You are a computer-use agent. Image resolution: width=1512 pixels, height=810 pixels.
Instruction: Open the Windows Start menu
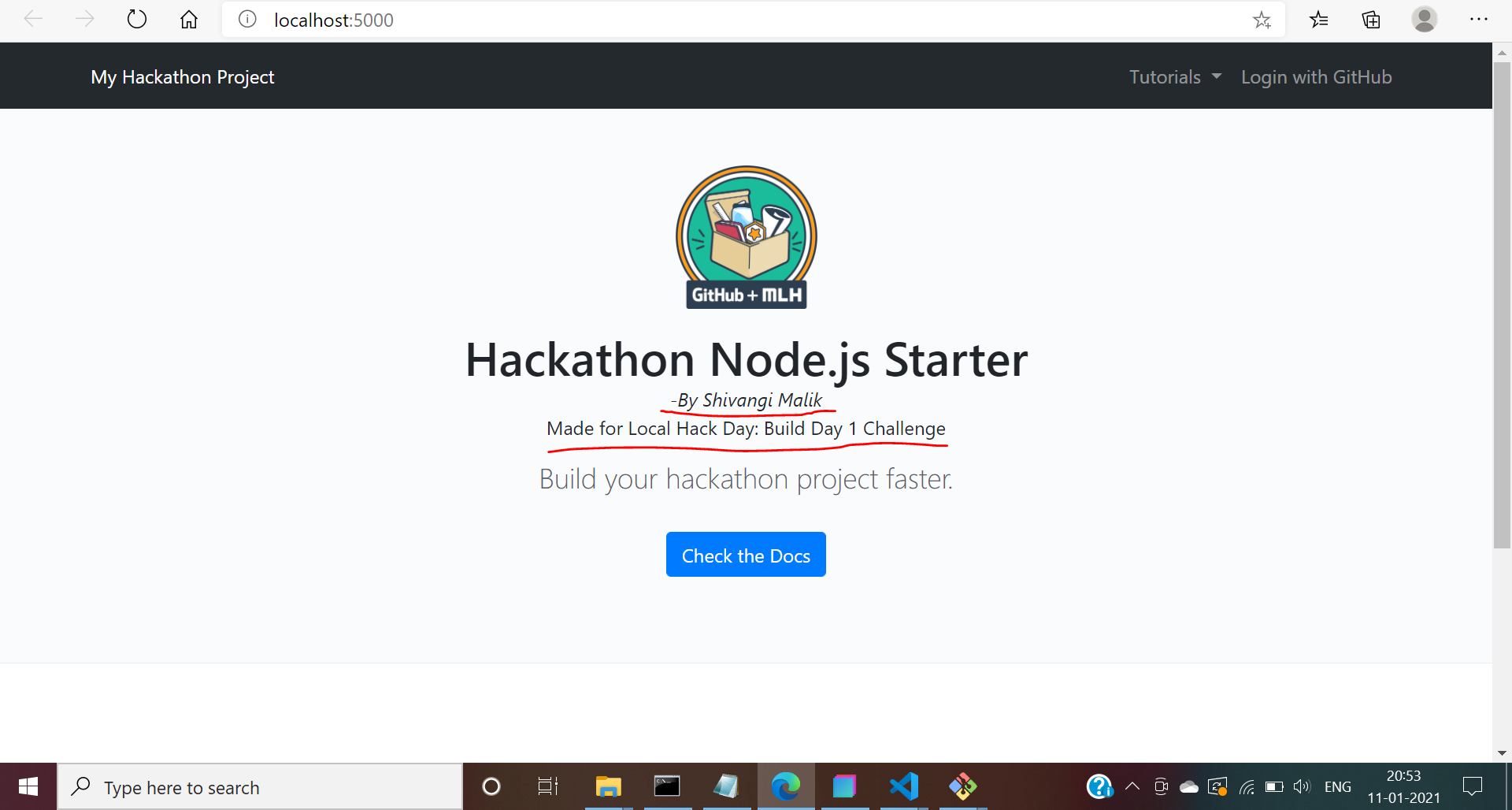(x=28, y=786)
